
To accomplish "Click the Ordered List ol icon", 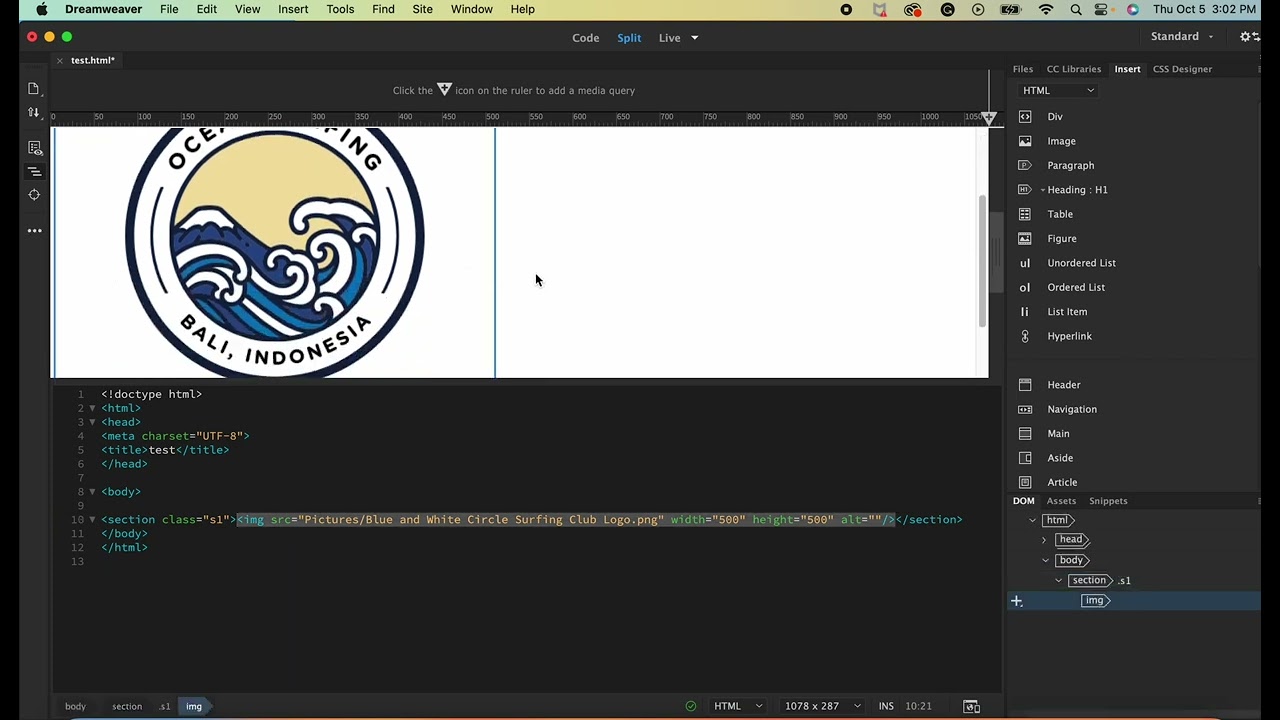I will [1025, 287].
